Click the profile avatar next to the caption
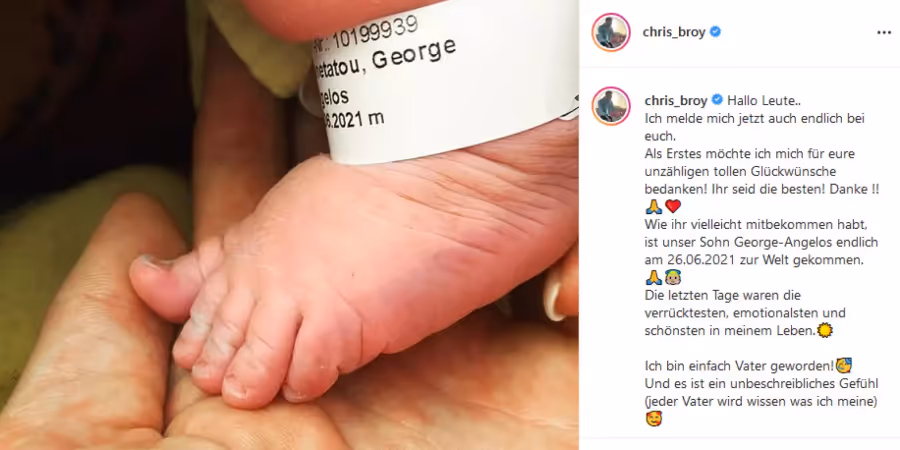This screenshot has height=450, width=900. click(611, 106)
